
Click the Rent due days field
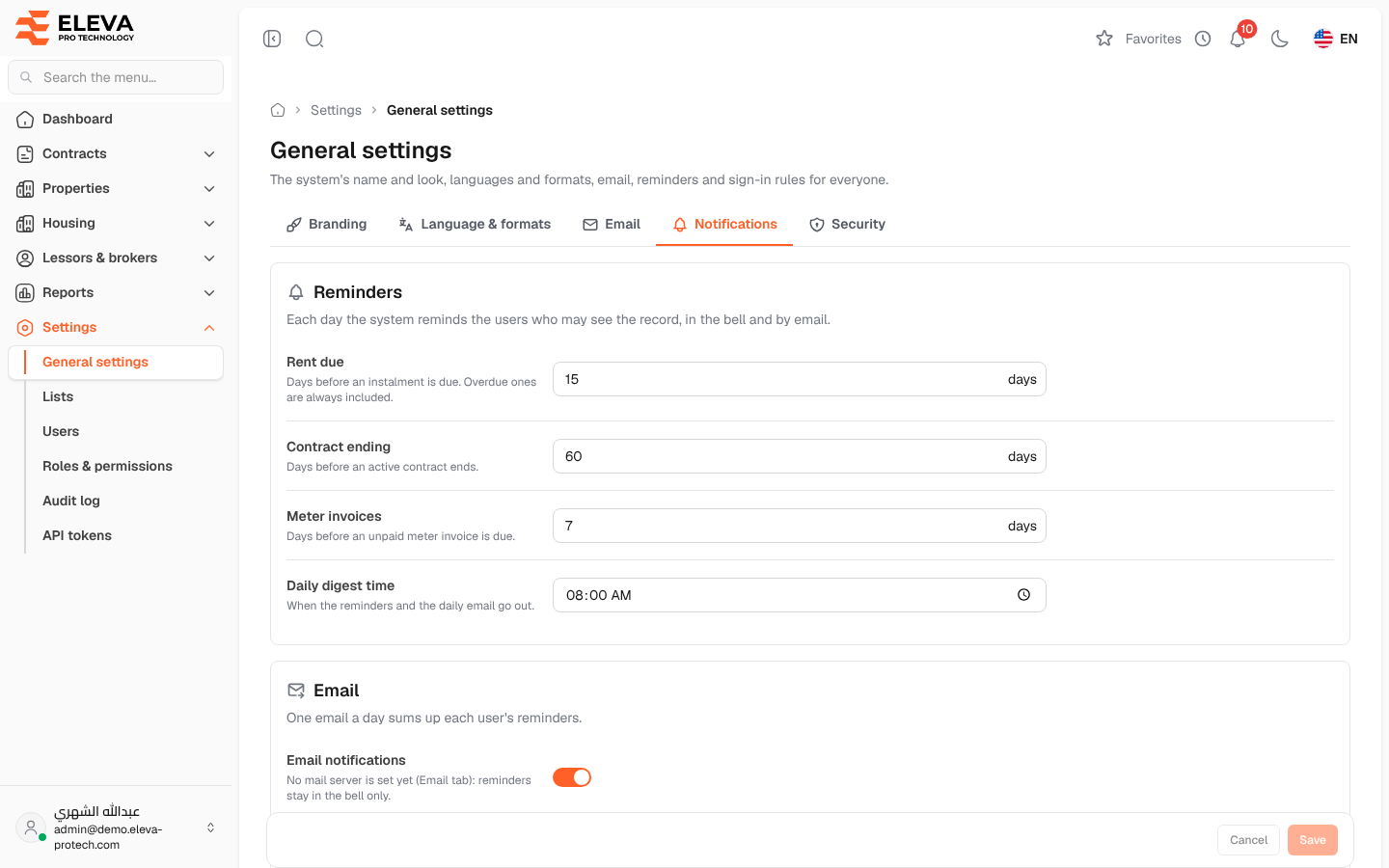coord(799,379)
